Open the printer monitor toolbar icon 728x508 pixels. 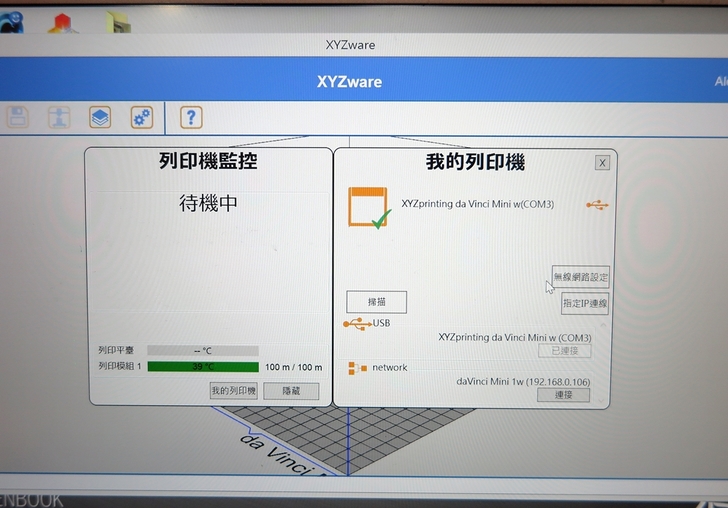(x=59, y=117)
